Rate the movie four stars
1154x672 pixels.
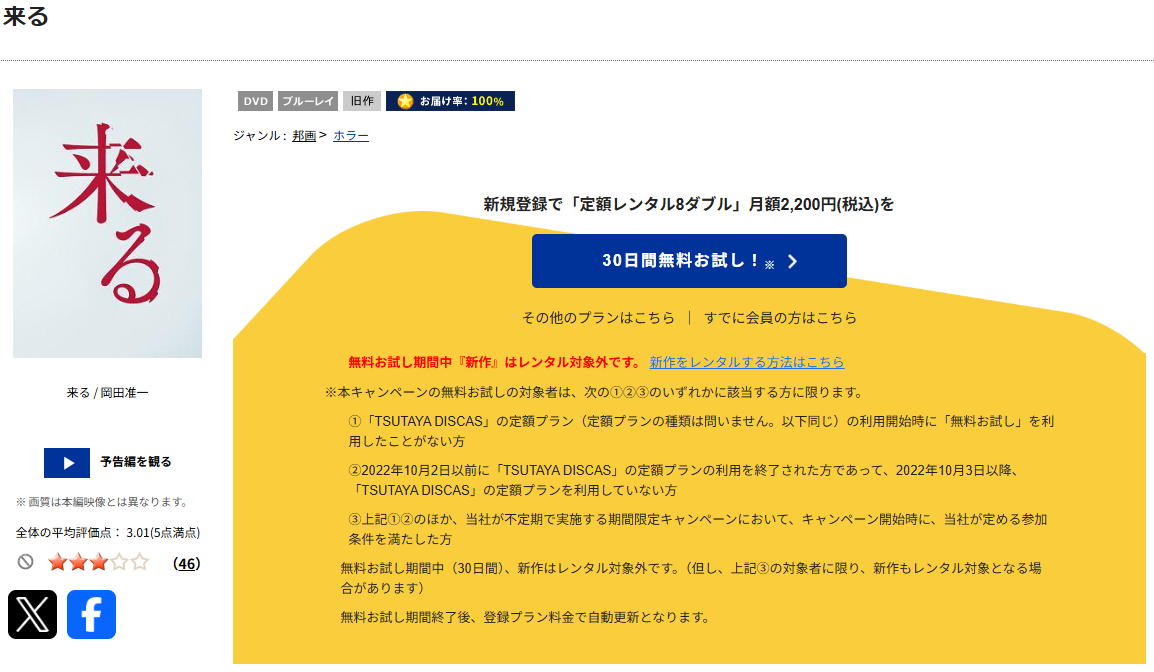tap(119, 563)
